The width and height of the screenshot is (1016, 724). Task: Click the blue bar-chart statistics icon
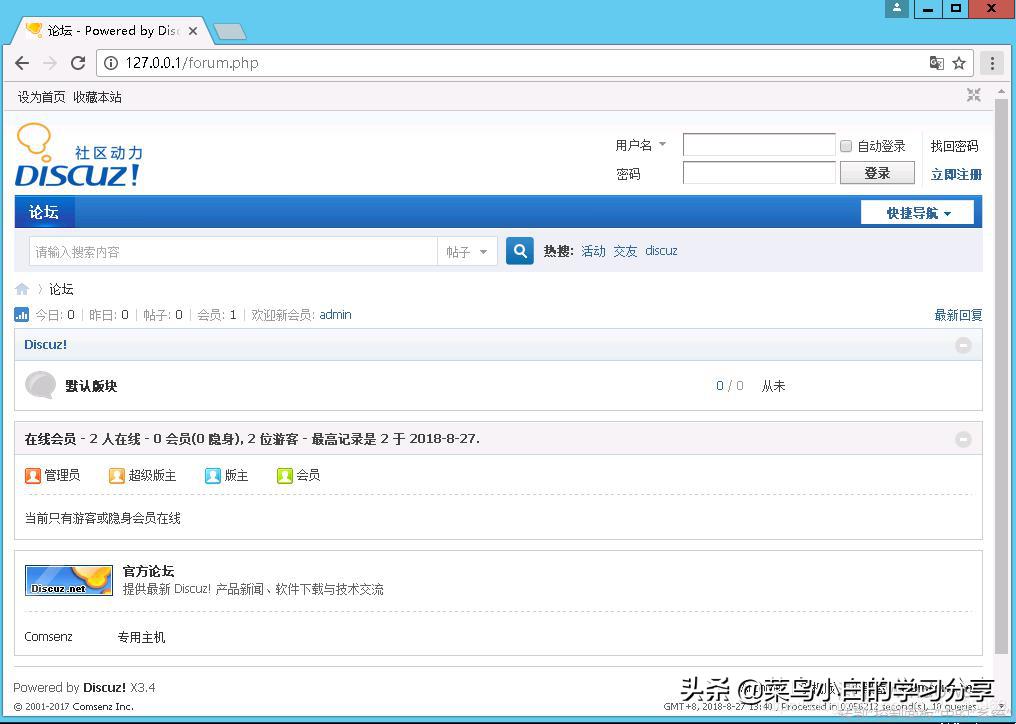(x=21, y=314)
